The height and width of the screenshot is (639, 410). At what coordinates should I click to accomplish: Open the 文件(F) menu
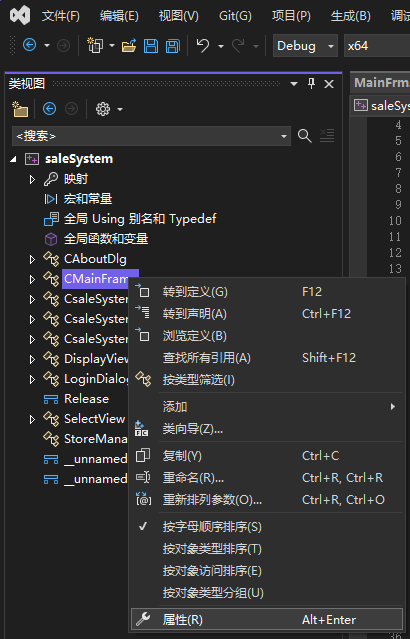61,16
